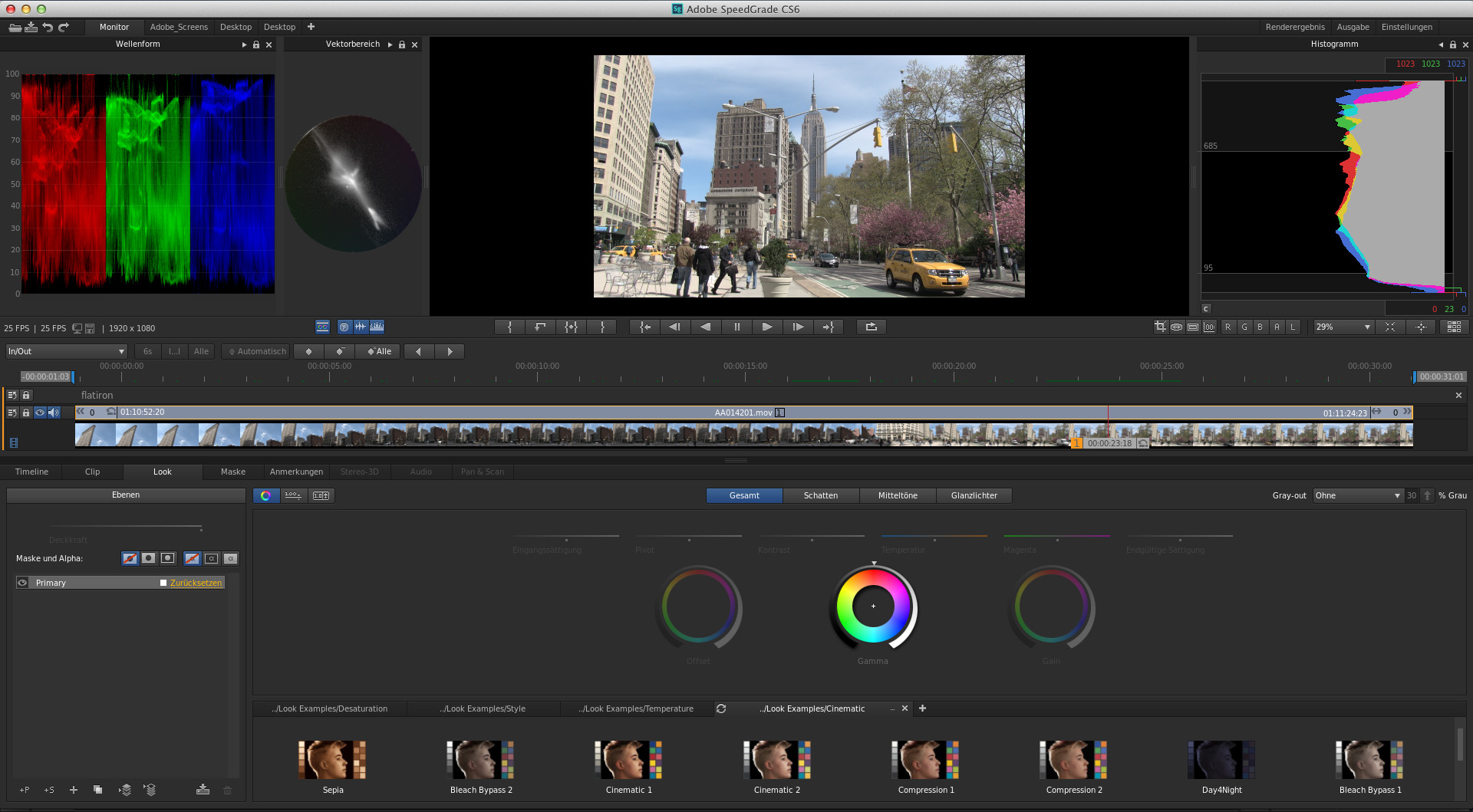This screenshot has width=1473, height=812.
Task: Add a primary layer with +P
Action: [x=25, y=790]
